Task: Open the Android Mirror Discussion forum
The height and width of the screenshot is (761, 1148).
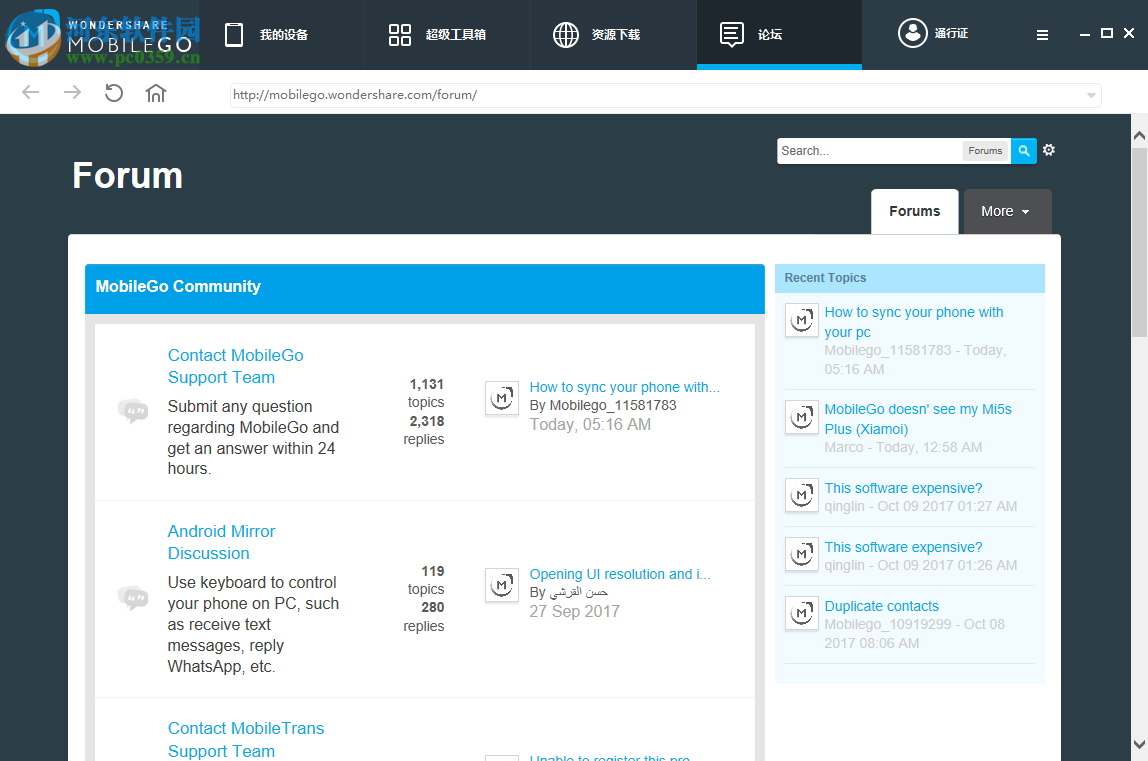Action: [221, 542]
